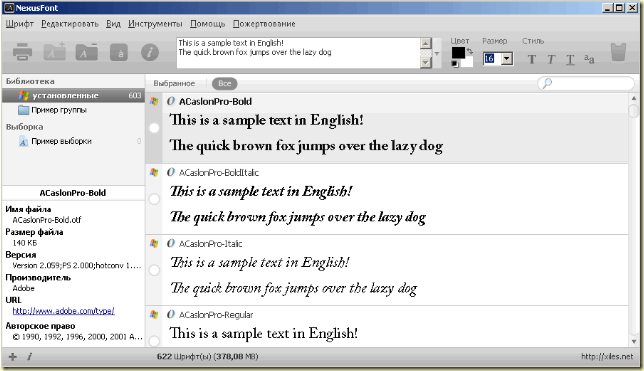Click the font information icon
This screenshot has height=371, width=644.
click(x=150, y=53)
